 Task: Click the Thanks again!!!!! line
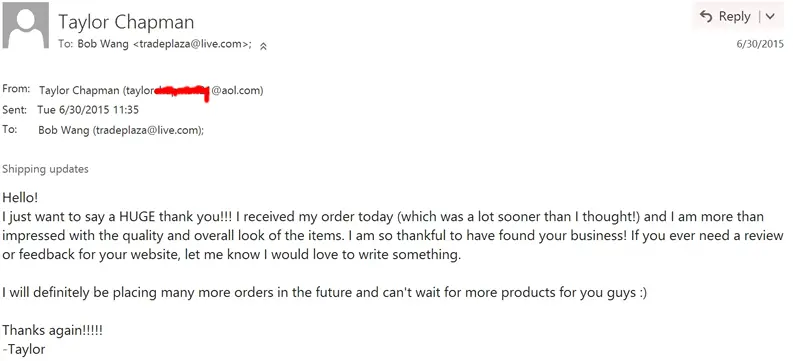[53, 331]
